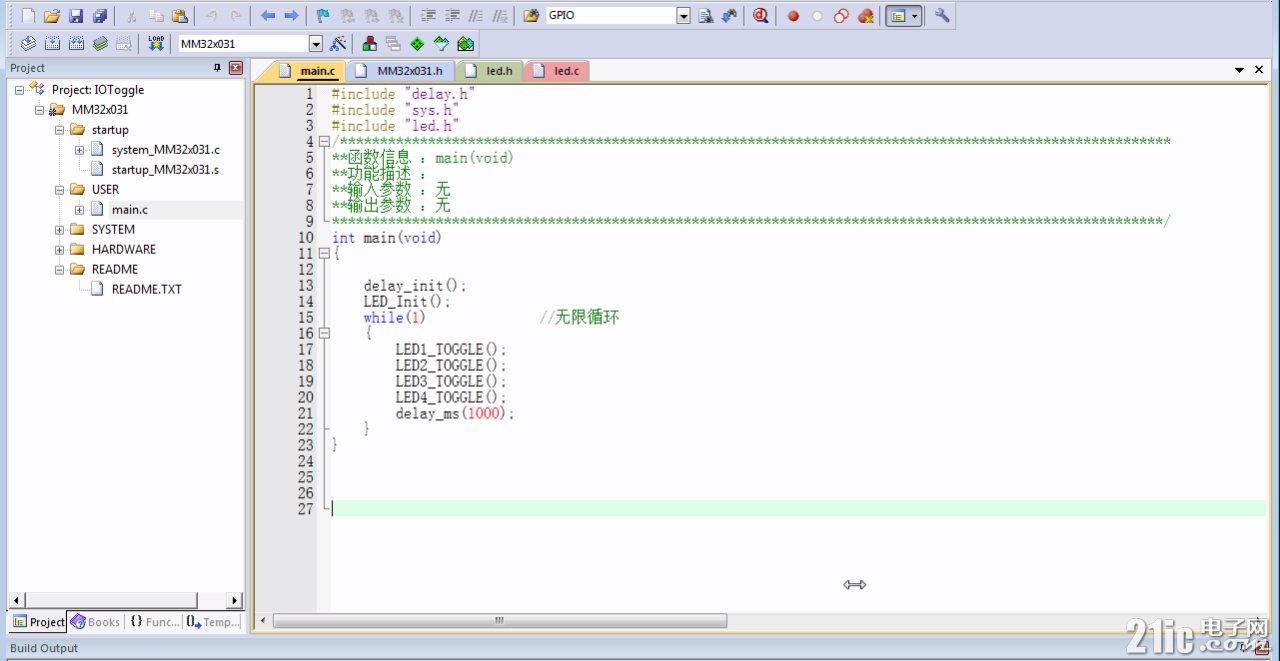Open Manage Project Items colored boxes icon

click(369, 44)
